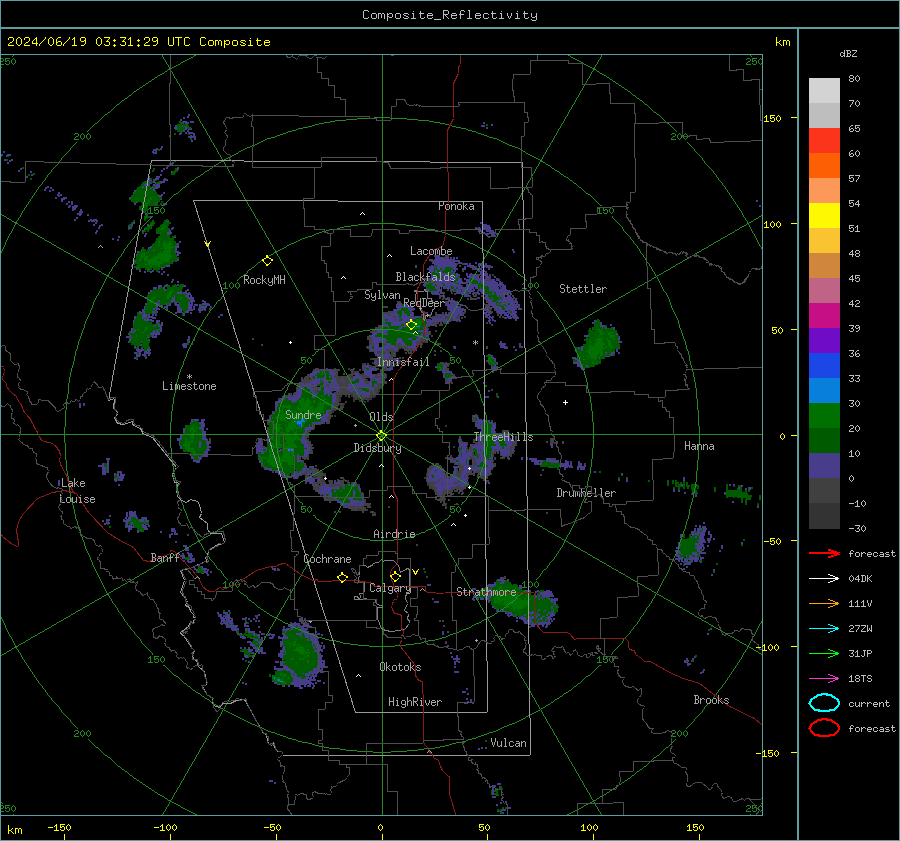Click the Sundre town label
The width and height of the screenshot is (900, 841).
[303, 414]
